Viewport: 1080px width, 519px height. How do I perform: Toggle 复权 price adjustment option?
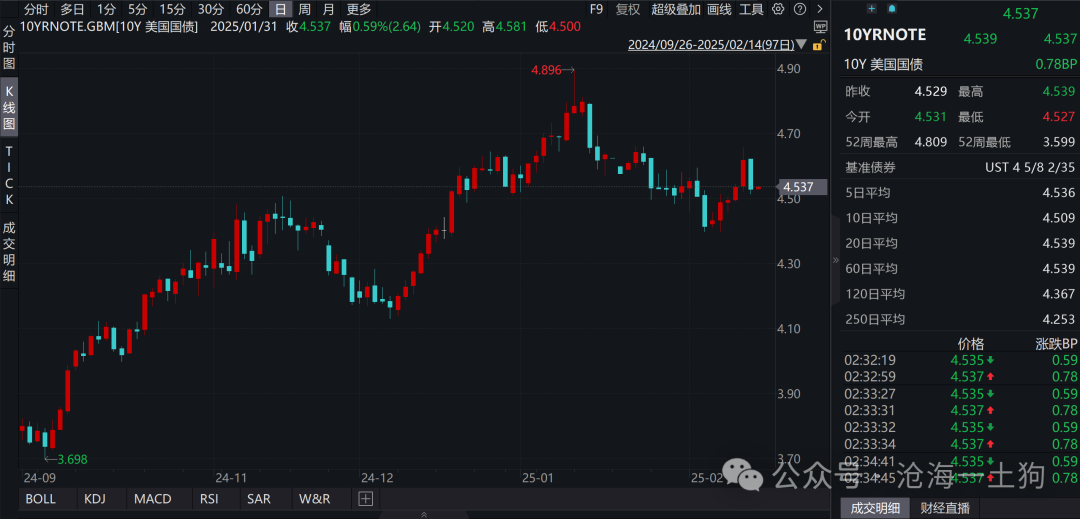[628, 9]
